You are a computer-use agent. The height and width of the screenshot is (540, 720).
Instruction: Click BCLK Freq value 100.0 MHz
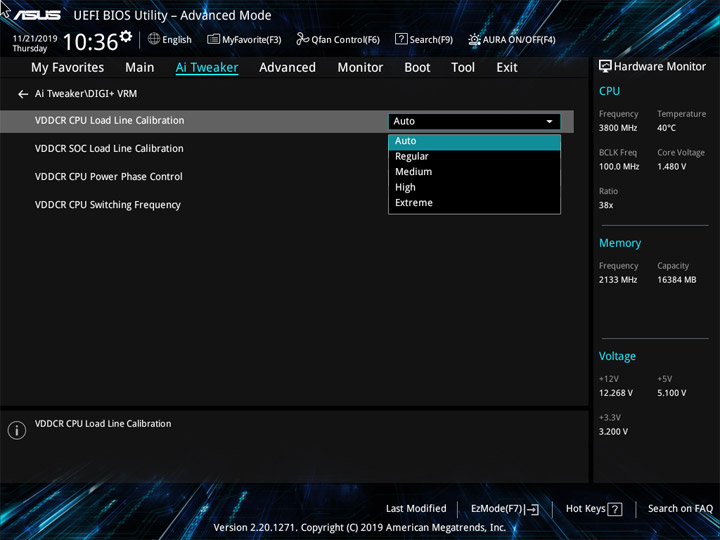[x=619, y=166]
